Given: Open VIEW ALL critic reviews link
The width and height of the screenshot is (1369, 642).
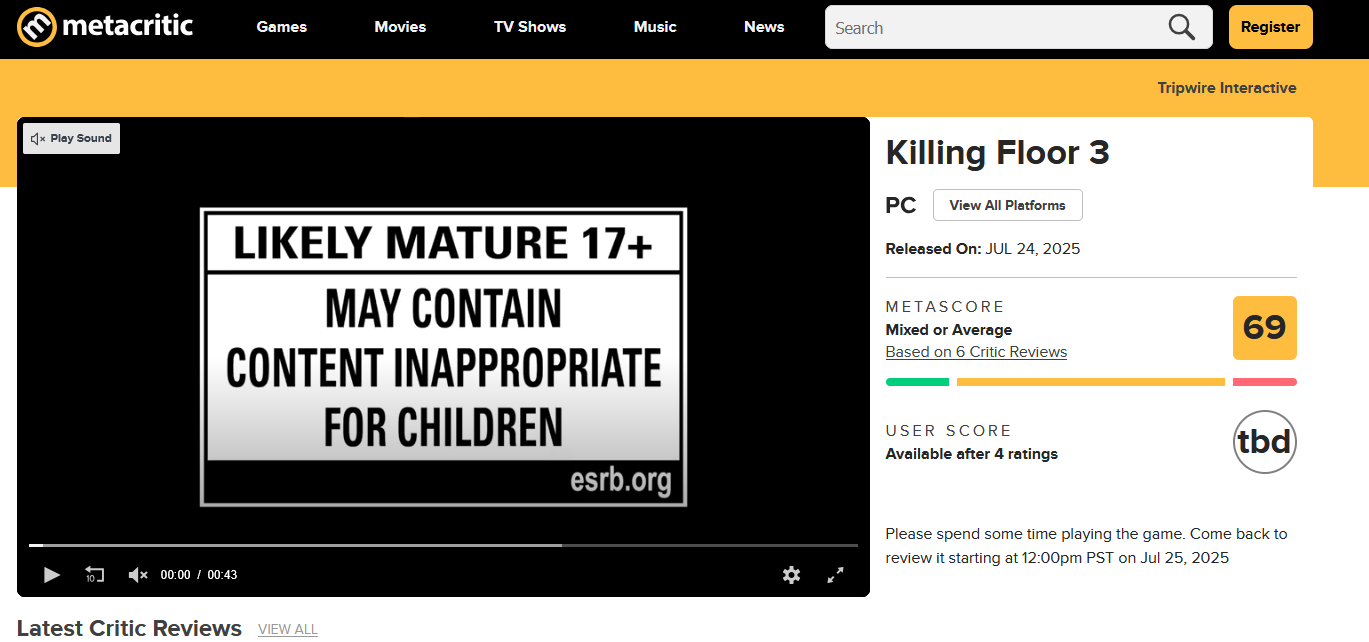Looking at the screenshot, I should click(x=288, y=629).
